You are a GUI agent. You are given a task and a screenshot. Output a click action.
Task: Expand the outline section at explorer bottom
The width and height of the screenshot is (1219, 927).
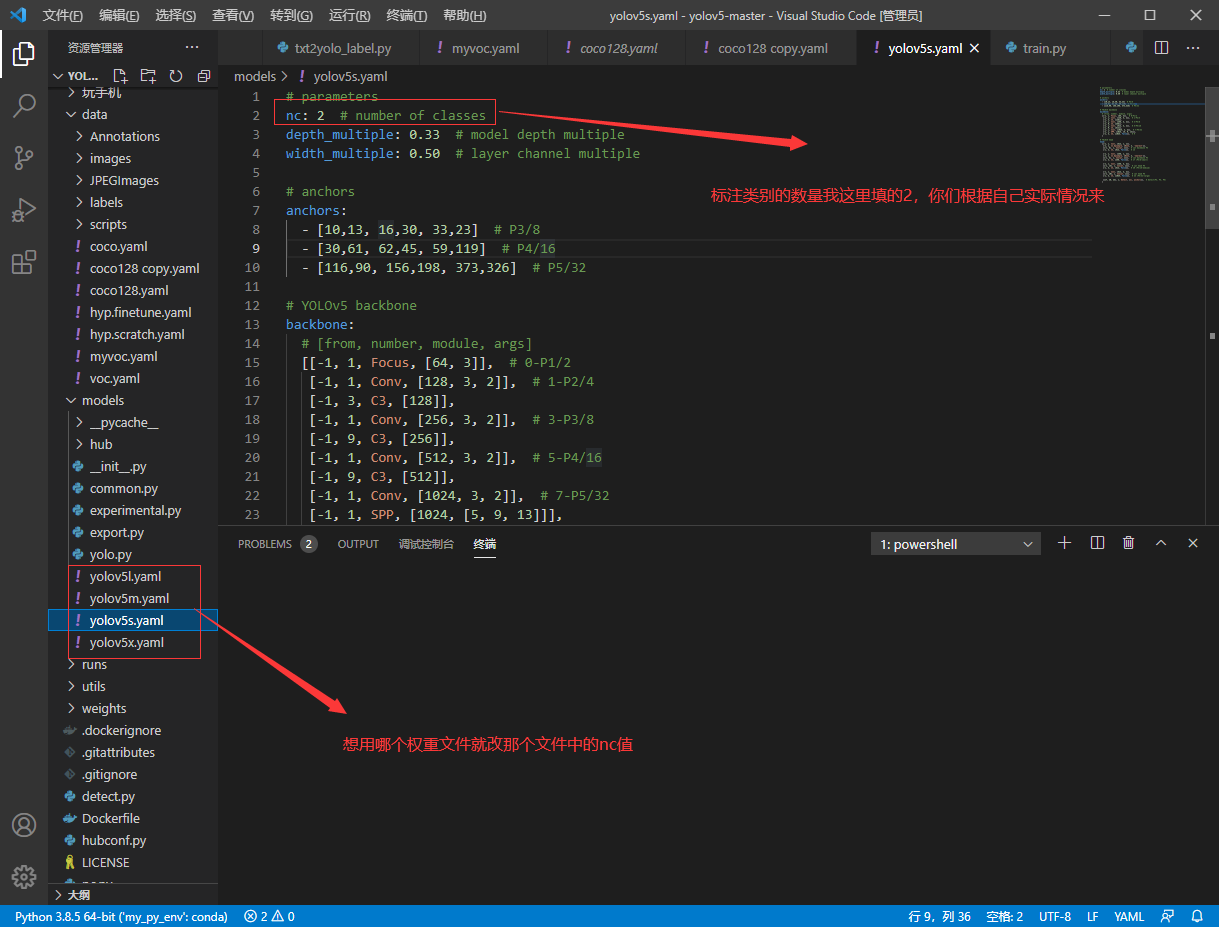click(x=133, y=895)
